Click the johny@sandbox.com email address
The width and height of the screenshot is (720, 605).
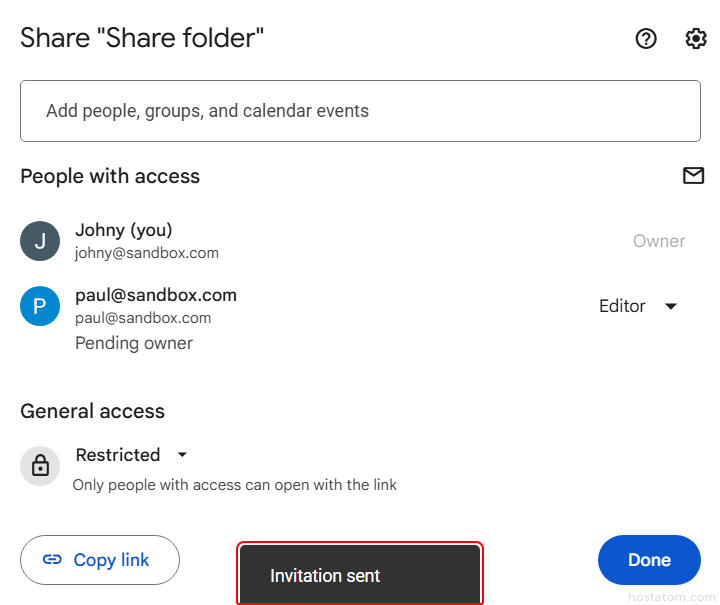pos(146,253)
